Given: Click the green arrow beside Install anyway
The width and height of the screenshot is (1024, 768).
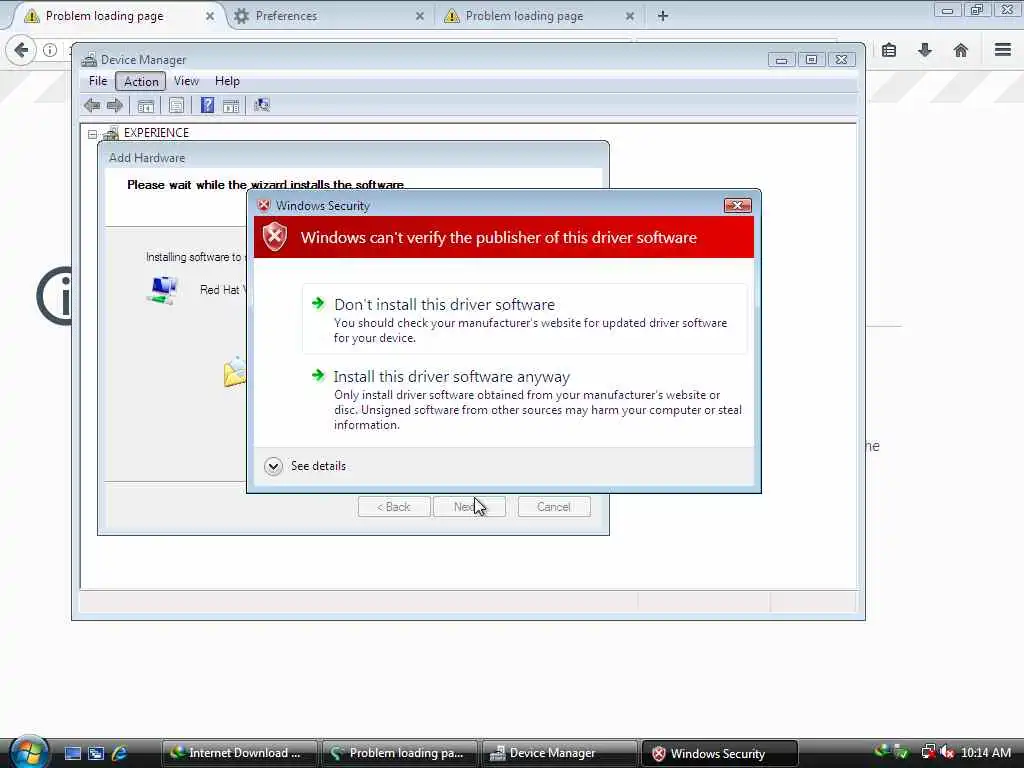Looking at the screenshot, I should pos(318,375).
